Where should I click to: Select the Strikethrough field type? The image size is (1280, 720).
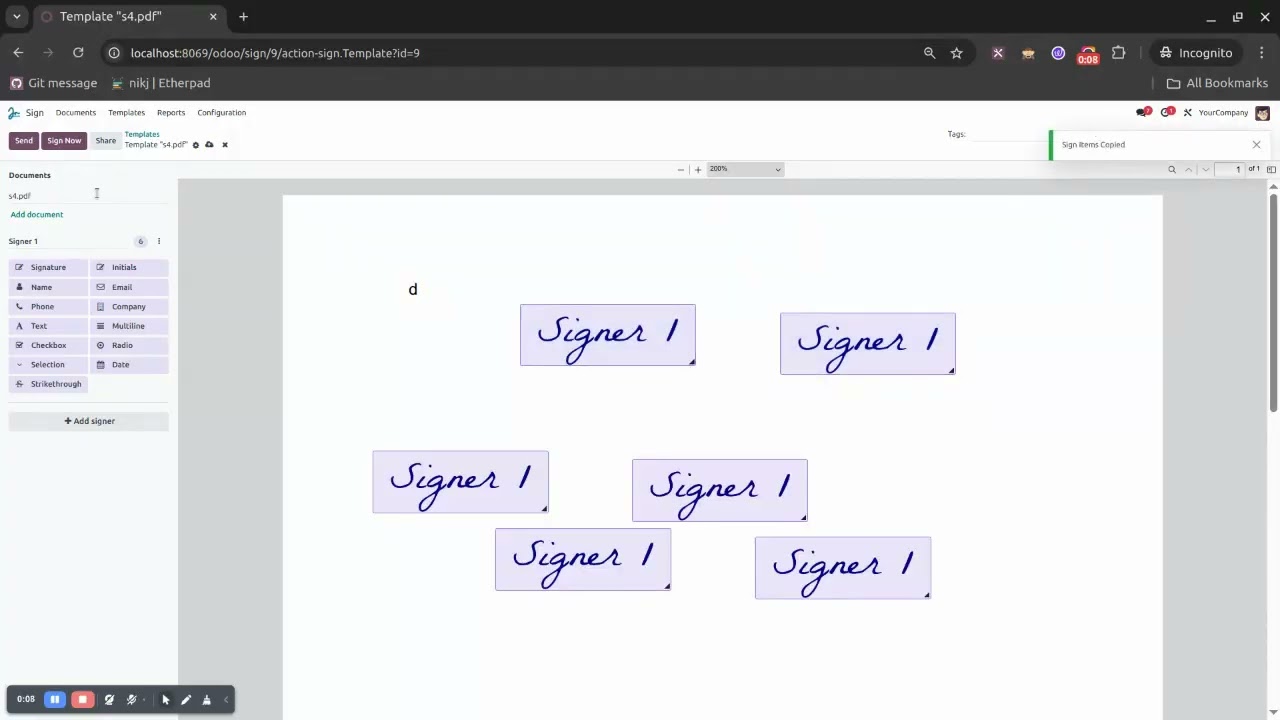click(48, 384)
